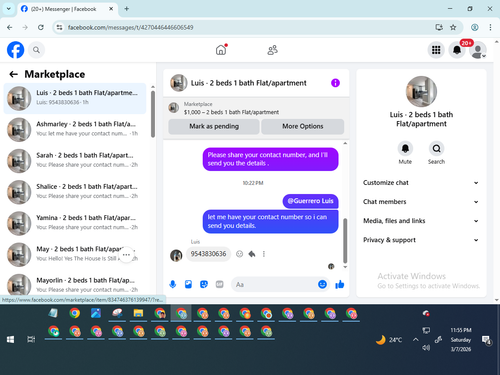Open the account profile menu
Screen dimensions: 500x375
pyautogui.click(x=478, y=50)
